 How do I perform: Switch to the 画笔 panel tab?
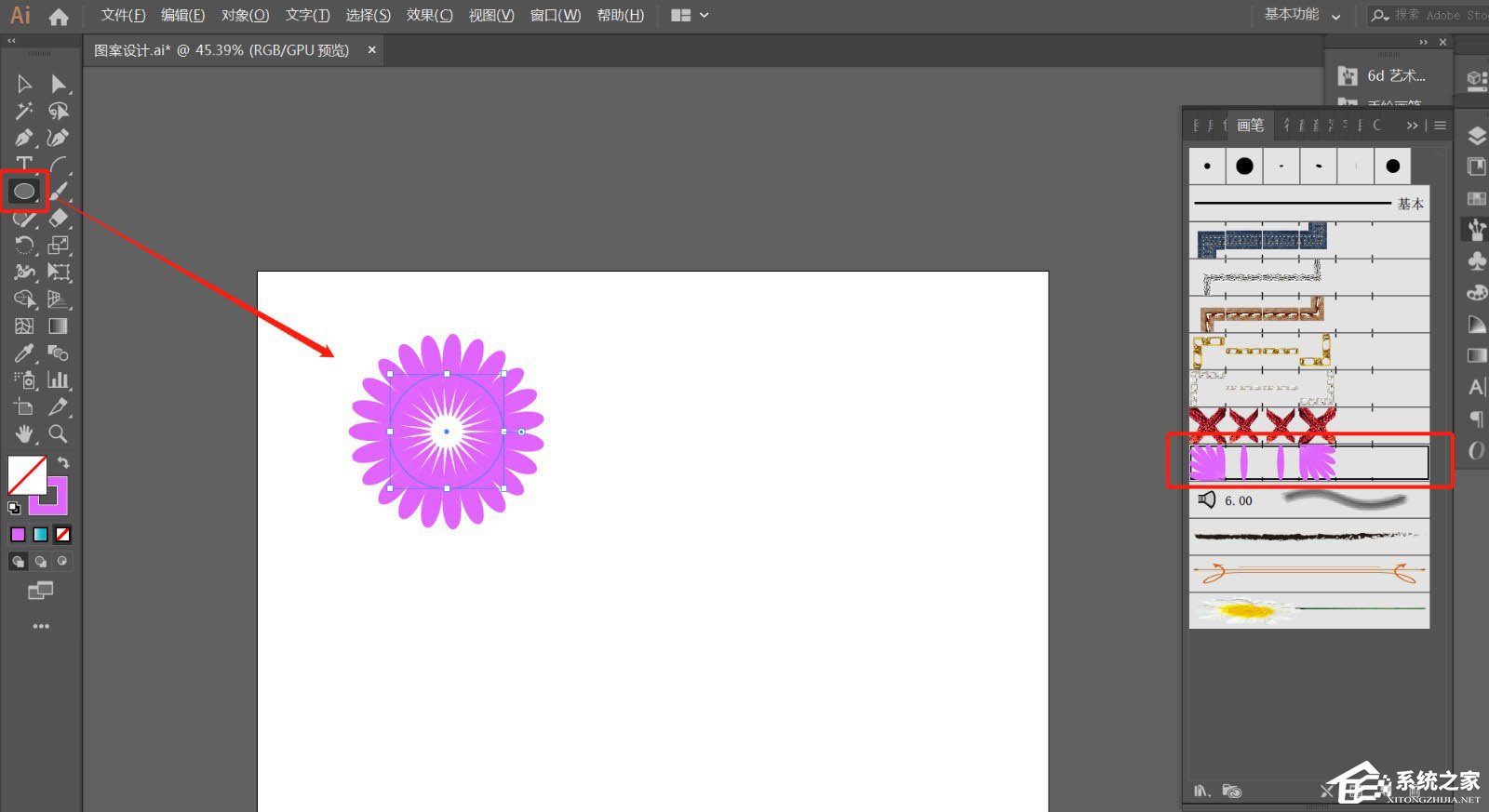point(1250,126)
